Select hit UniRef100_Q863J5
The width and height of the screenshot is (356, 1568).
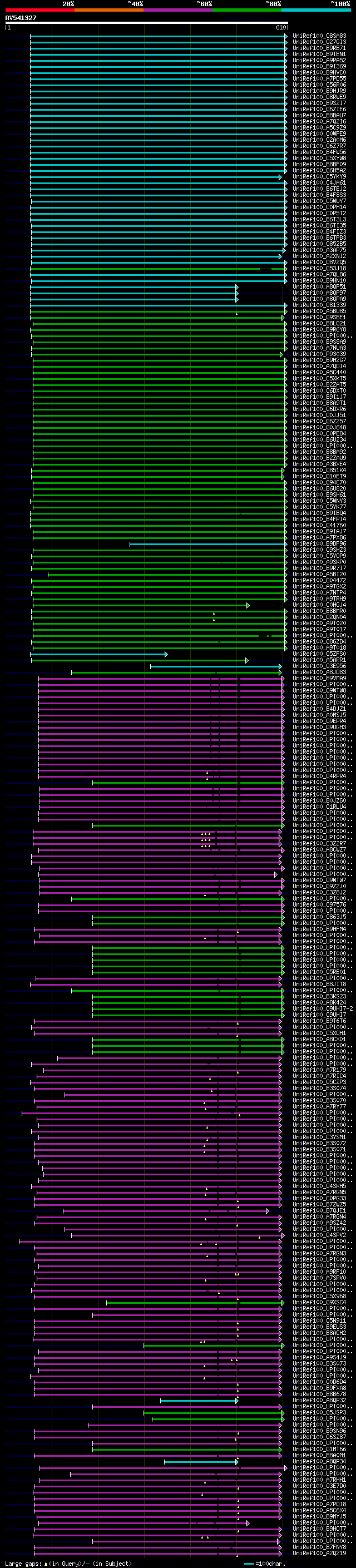click(319, 917)
